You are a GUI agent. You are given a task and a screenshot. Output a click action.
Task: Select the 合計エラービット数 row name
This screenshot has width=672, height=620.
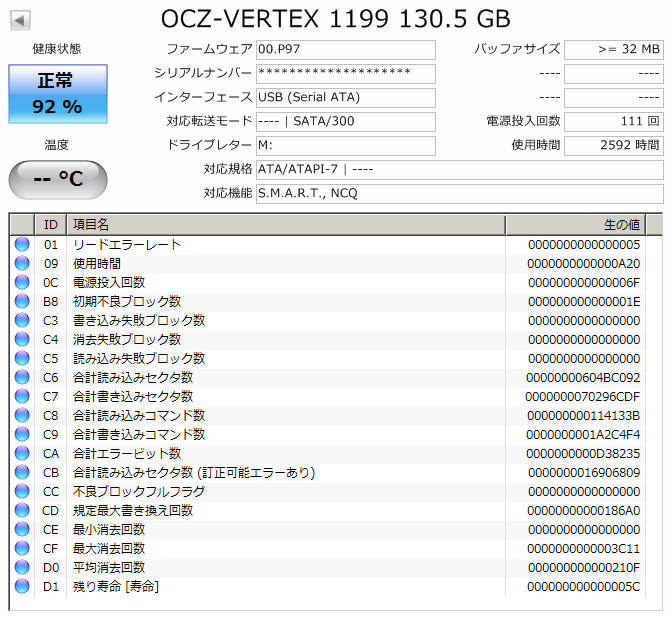point(127,453)
